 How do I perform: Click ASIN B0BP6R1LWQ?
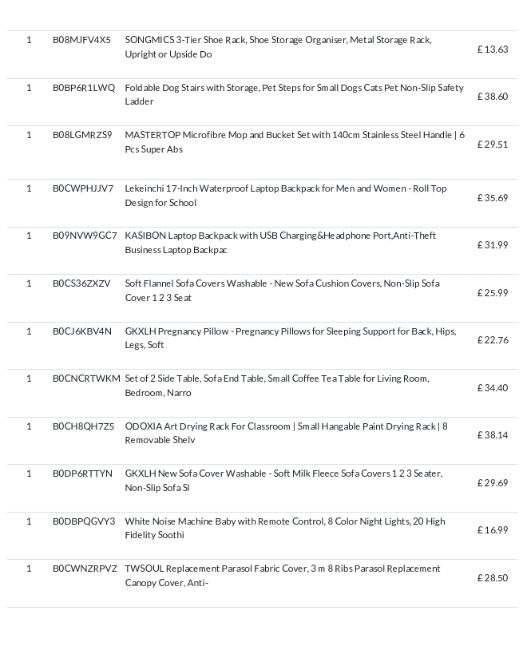(x=84, y=87)
